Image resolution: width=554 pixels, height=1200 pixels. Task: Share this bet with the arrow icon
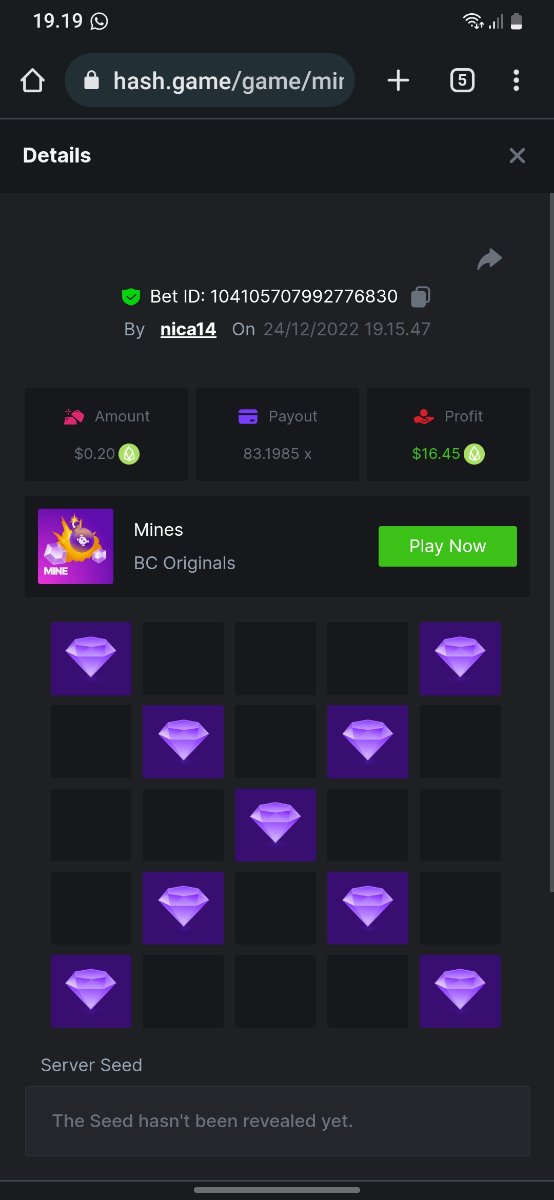489,260
